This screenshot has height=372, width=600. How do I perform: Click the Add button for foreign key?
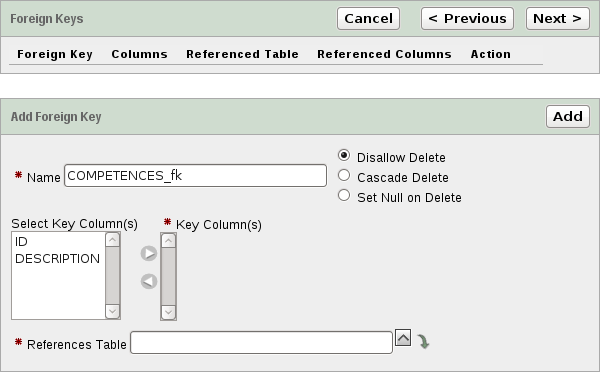[x=568, y=116]
